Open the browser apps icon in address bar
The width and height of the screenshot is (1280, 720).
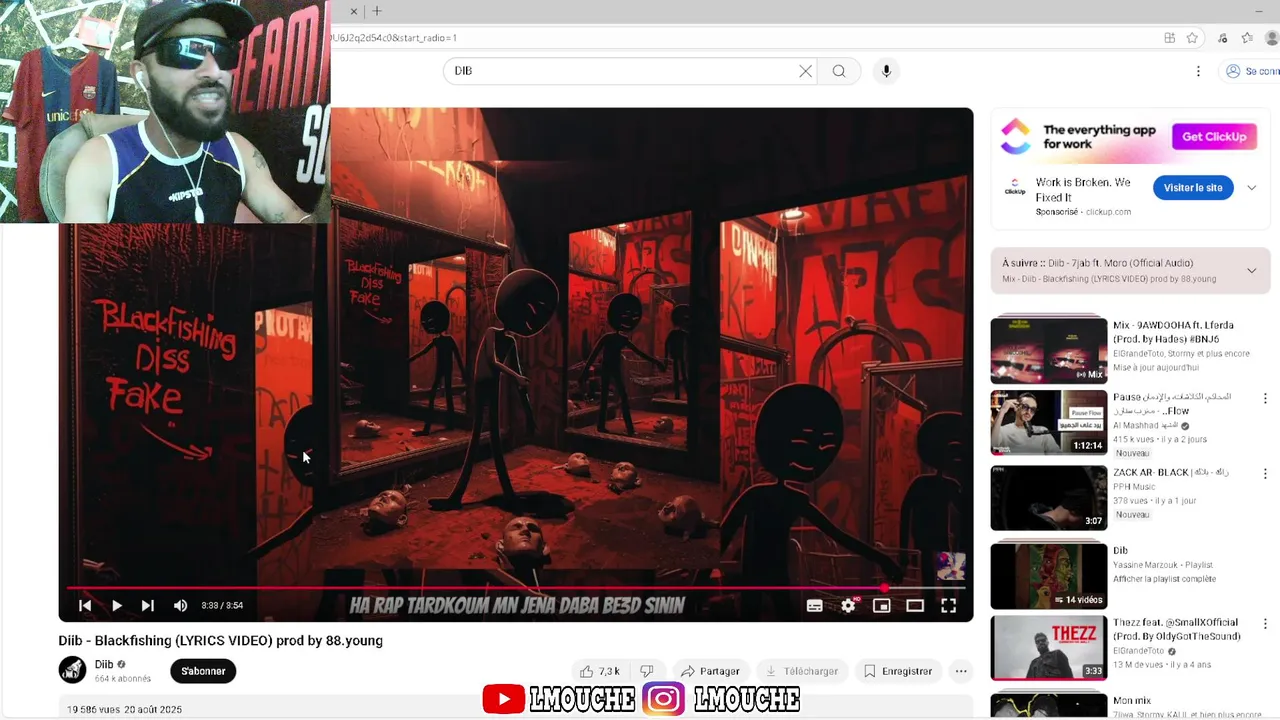click(x=1169, y=38)
